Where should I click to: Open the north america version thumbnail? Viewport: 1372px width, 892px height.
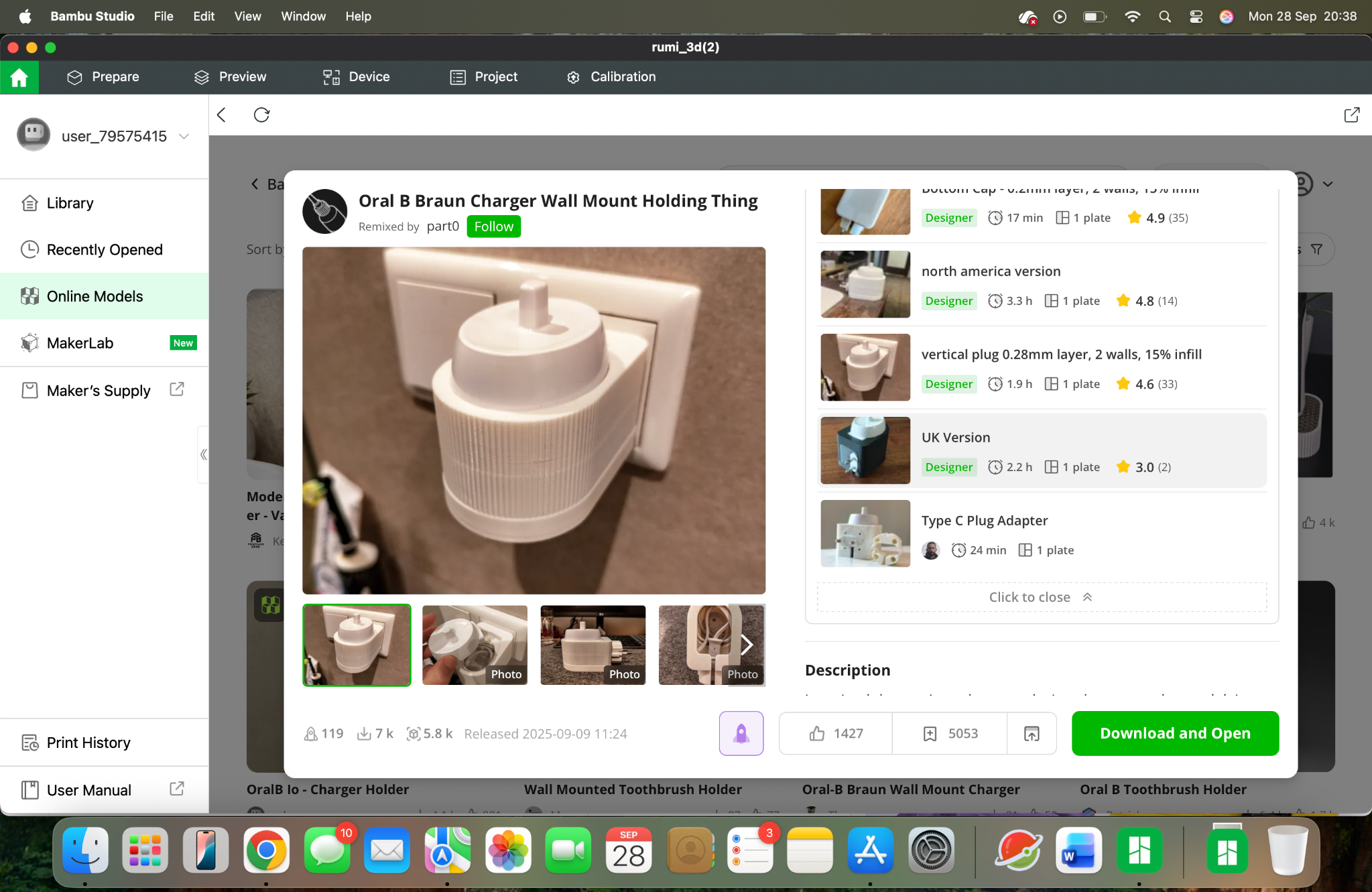tap(865, 284)
